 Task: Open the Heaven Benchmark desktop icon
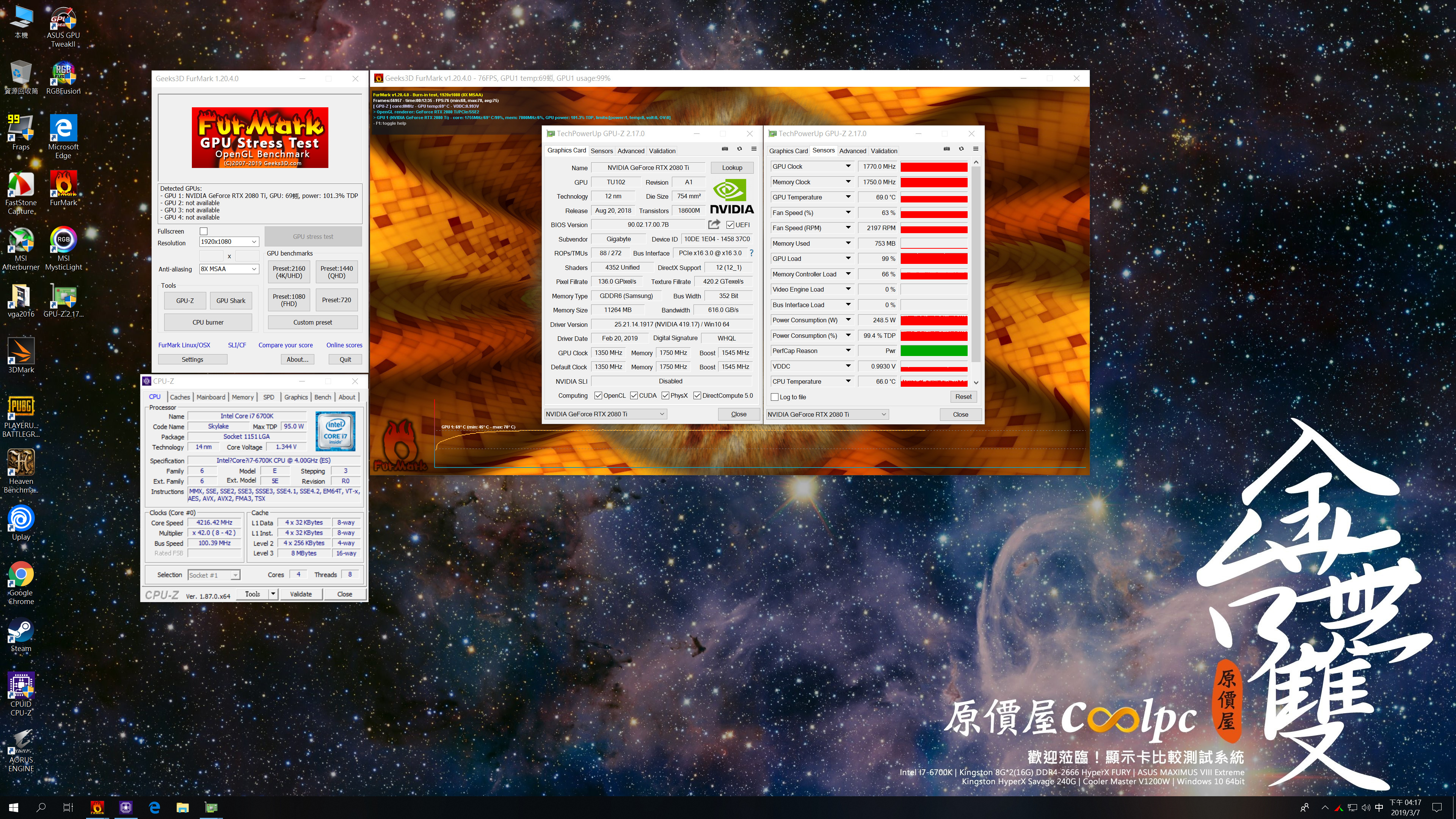coord(21,471)
